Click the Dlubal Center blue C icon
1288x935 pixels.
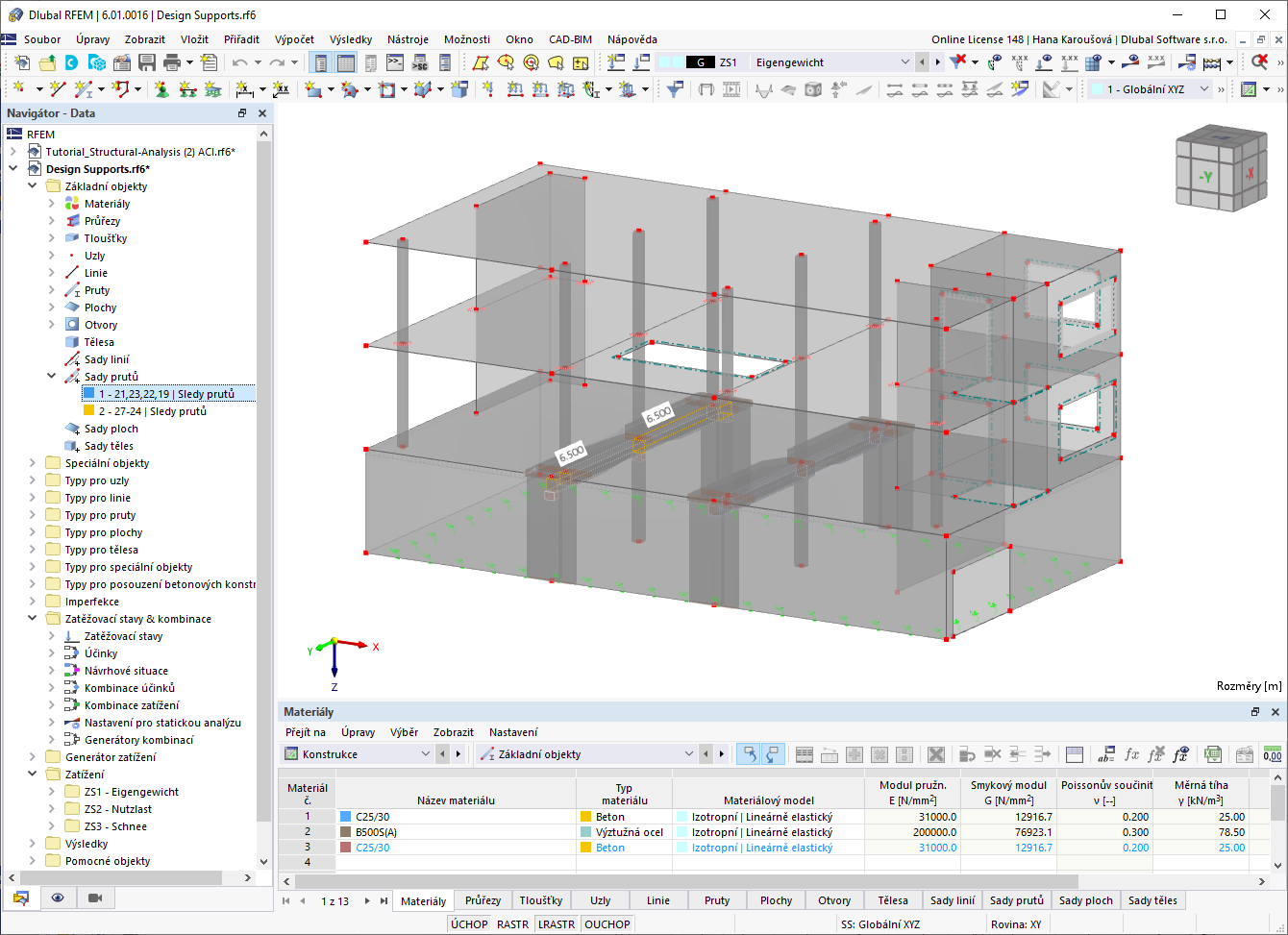72,62
